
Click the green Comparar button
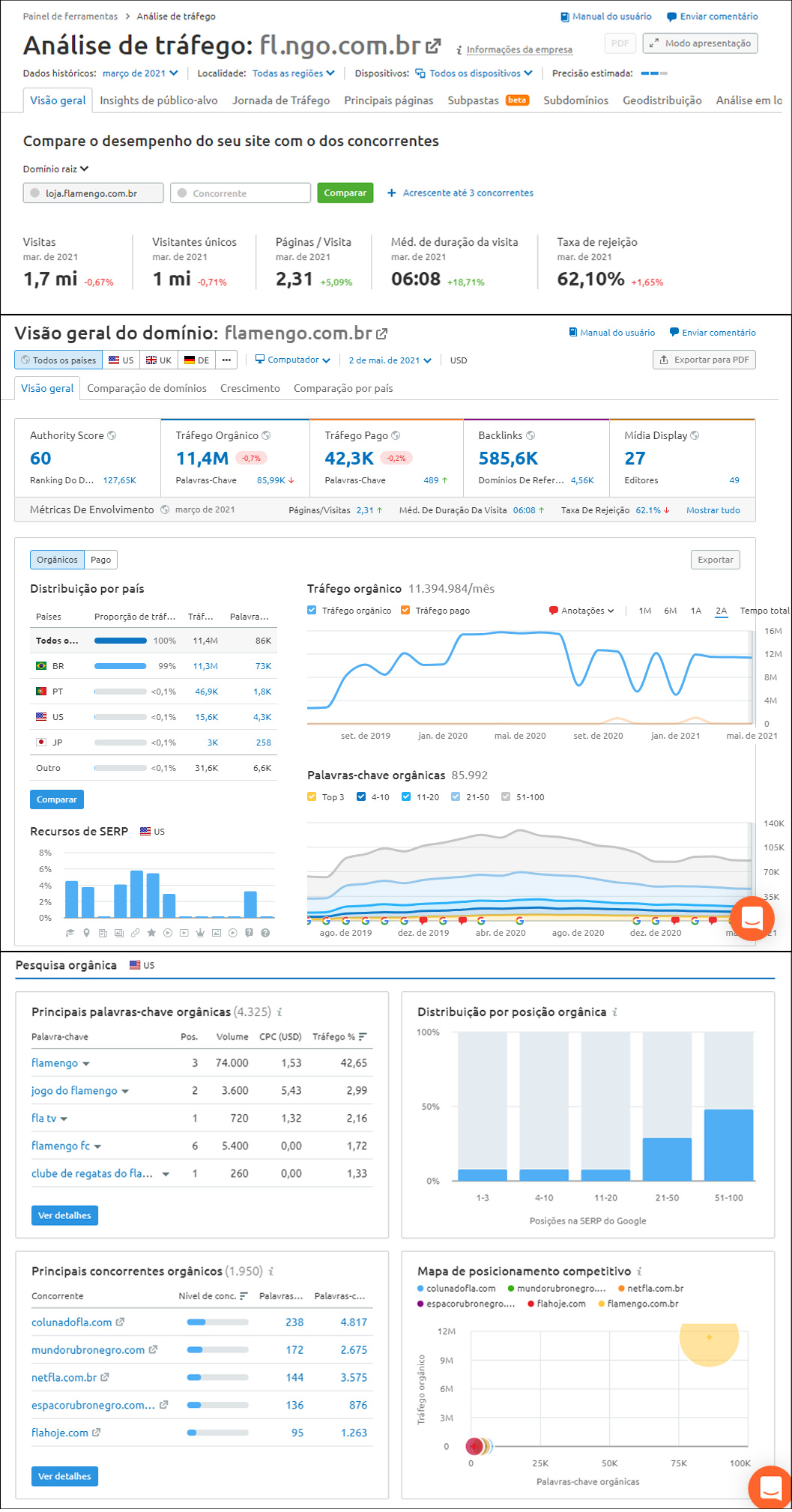pyautogui.click(x=345, y=193)
